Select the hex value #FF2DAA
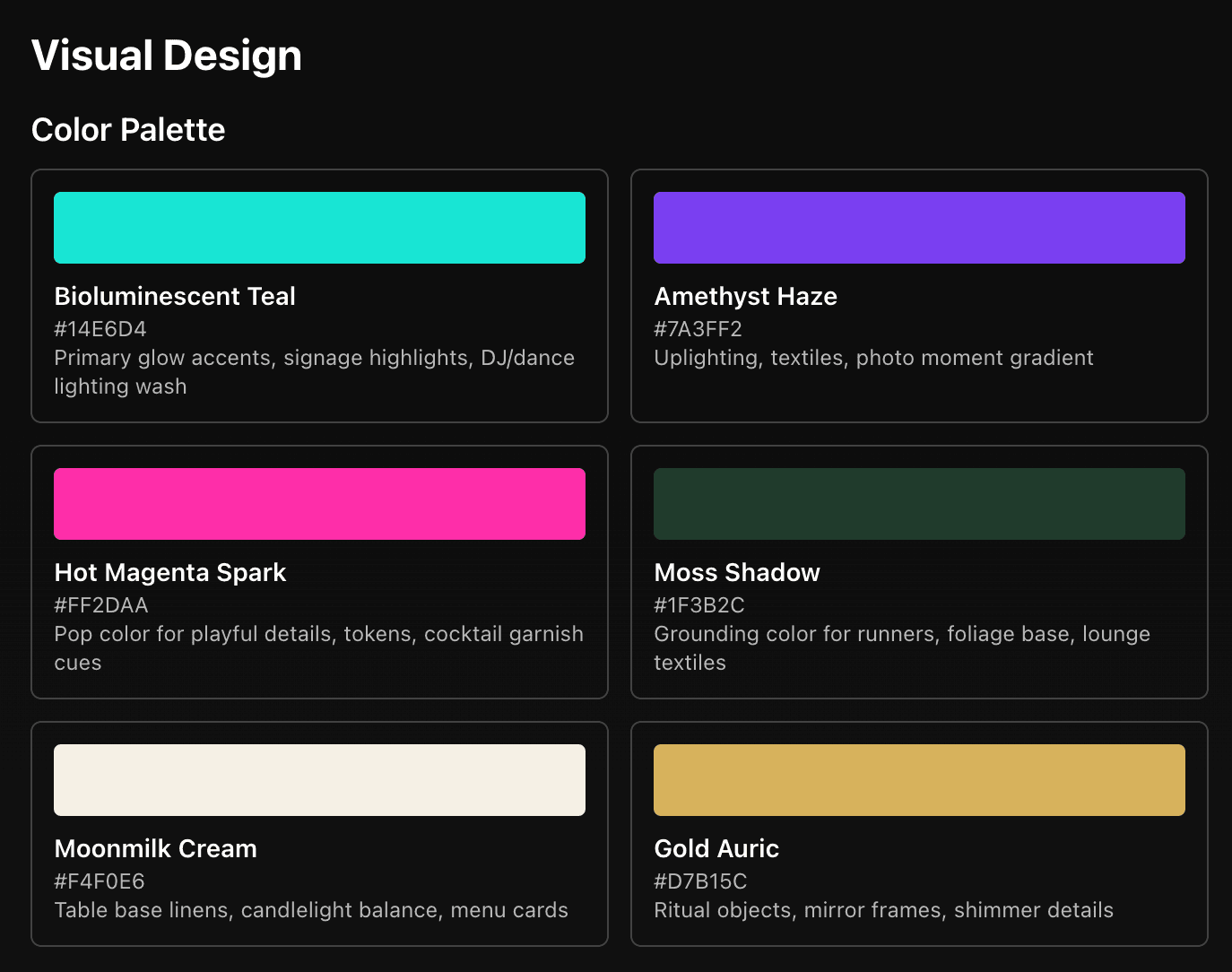Viewport: 1232px width, 972px height. (x=101, y=604)
